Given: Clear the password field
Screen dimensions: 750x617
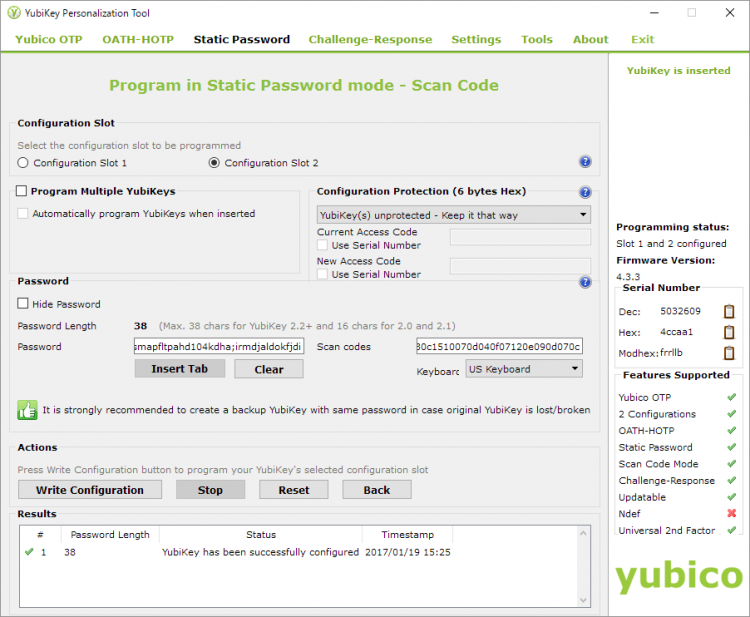Looking at the screenshot, I should 269,369.
